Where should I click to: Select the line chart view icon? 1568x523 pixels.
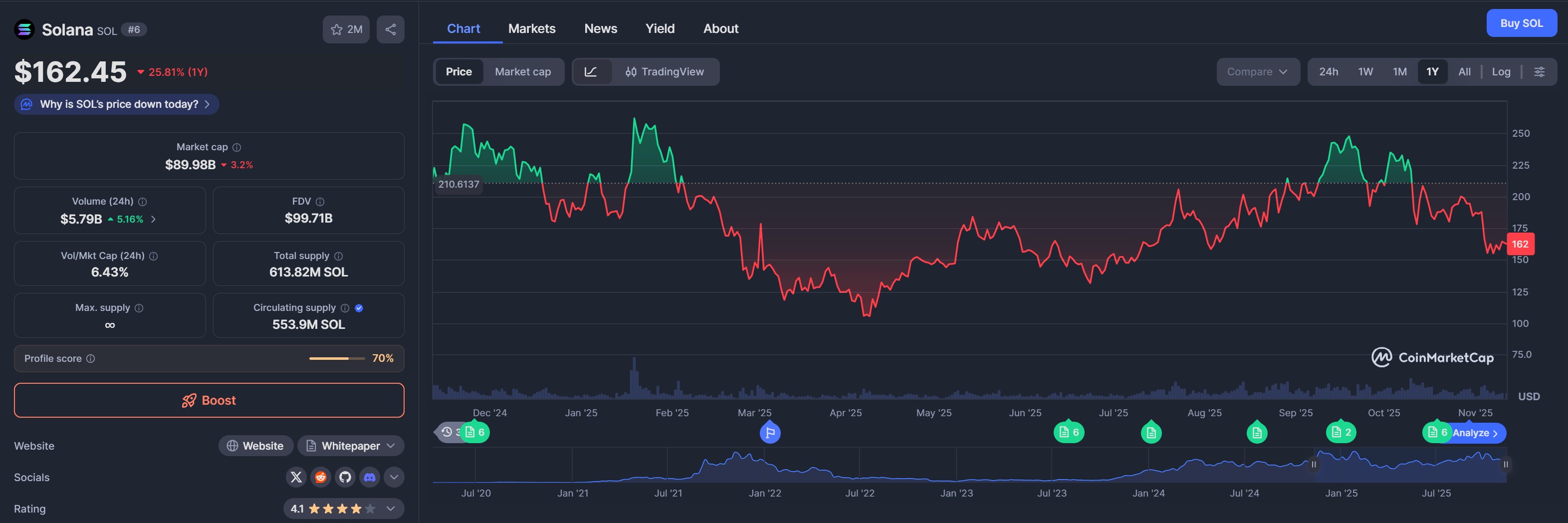coord(591,72)
